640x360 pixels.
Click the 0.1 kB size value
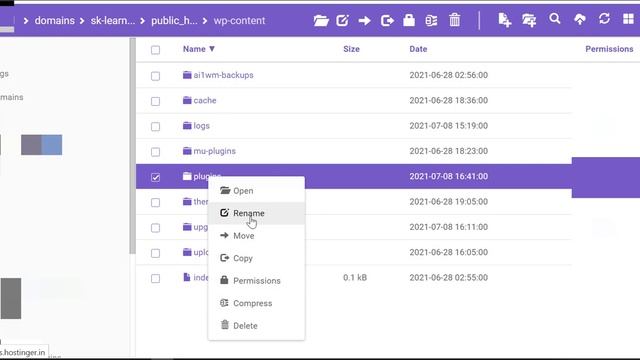click(355, 278)
